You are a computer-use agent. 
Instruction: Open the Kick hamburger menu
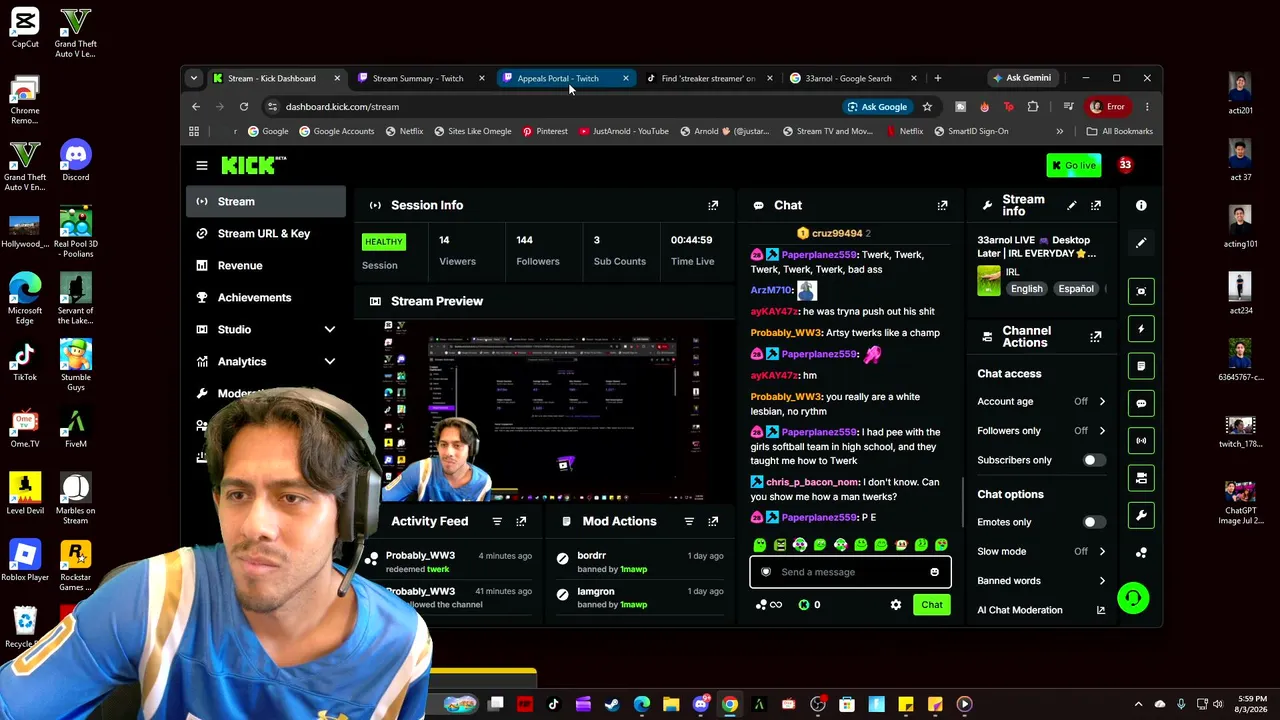click(x=202, y=165)
